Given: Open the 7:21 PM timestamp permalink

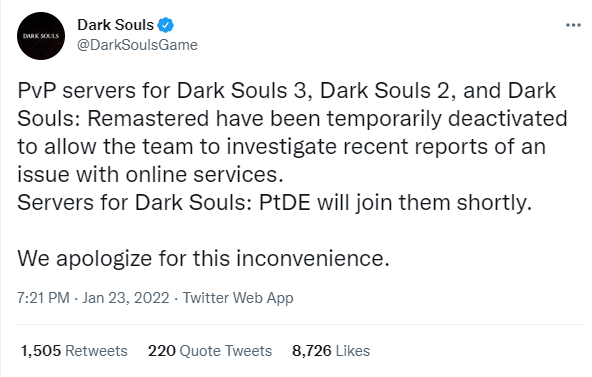Looking at the screenshot, I should coord(43,298).
